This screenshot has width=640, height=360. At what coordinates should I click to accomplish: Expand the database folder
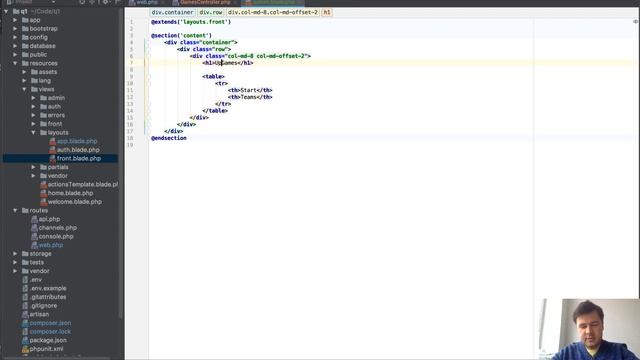coord(15,46)
